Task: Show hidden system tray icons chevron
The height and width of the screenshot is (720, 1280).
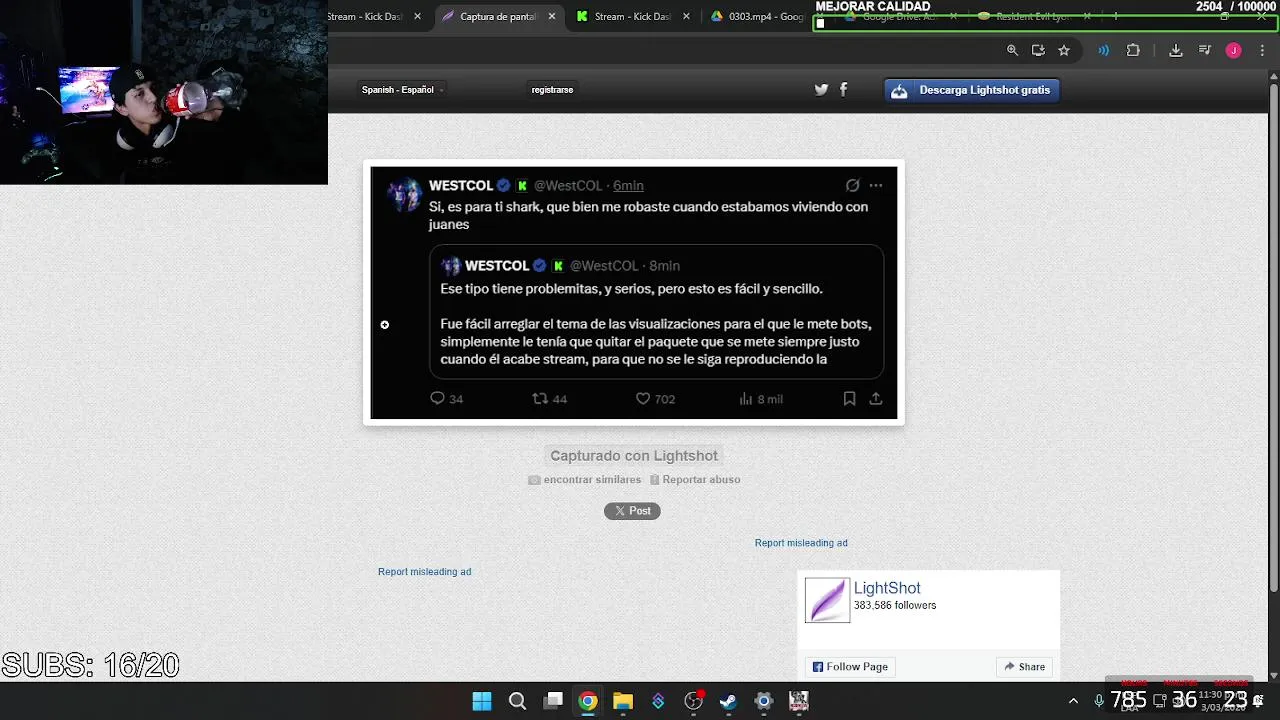Action: [1073, 701]
